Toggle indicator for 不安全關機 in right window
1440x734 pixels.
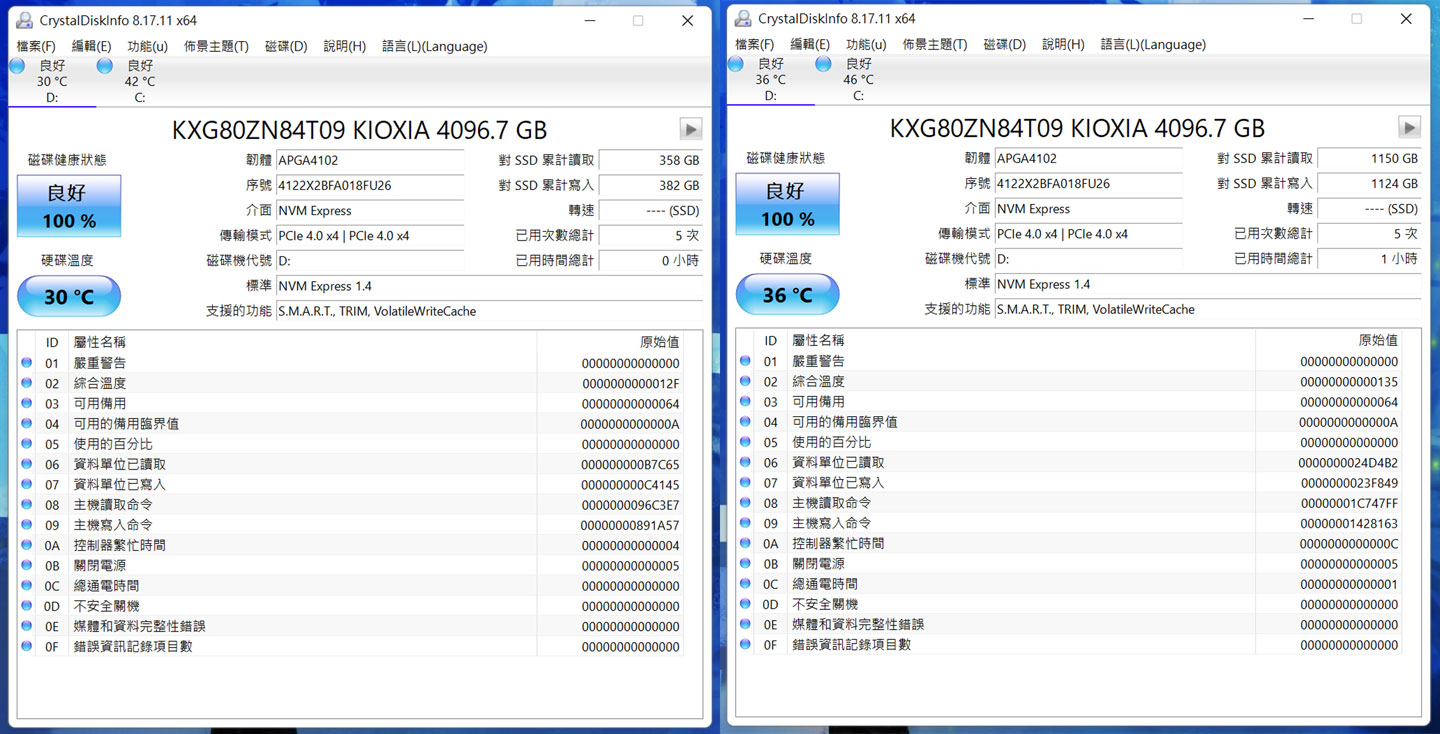pyautogui.click(x=744, y=604)
